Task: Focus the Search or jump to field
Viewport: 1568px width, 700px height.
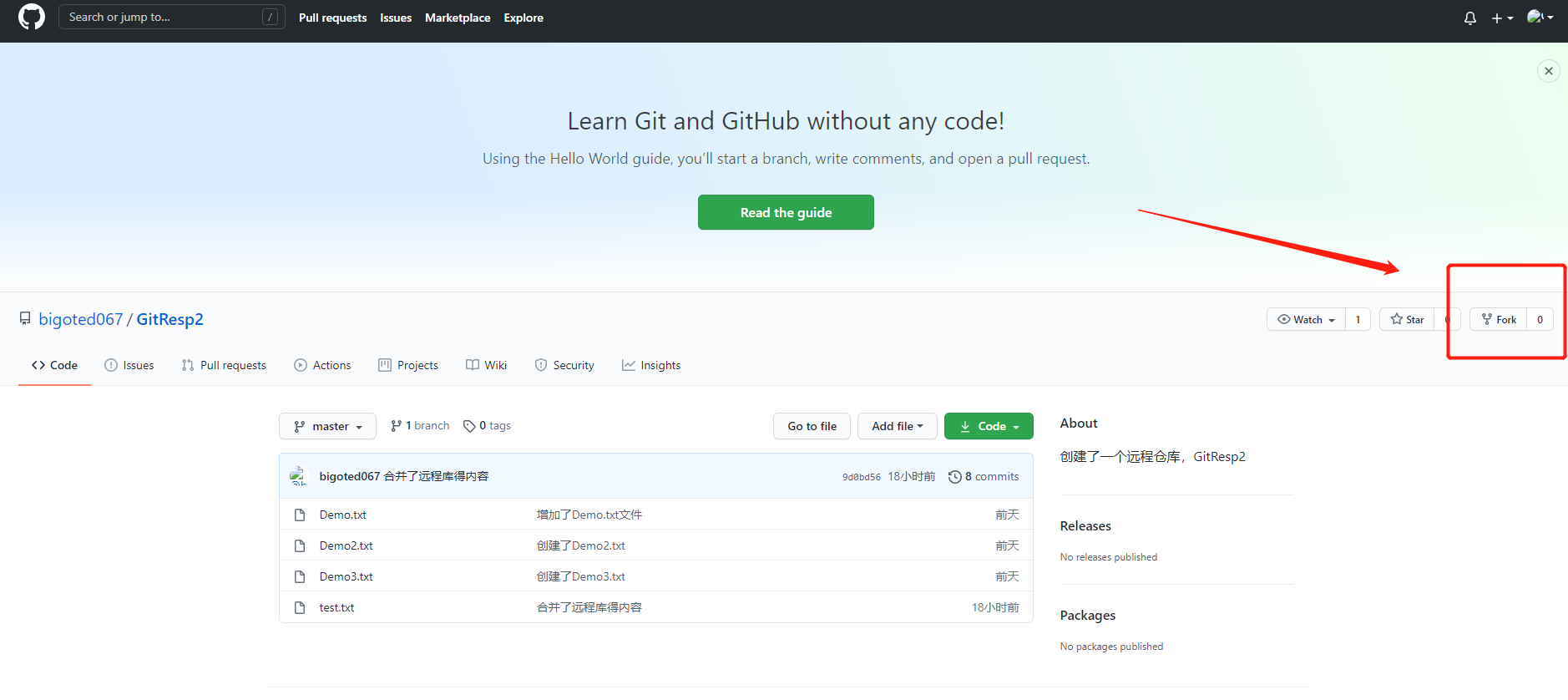Action: point(172,17)
